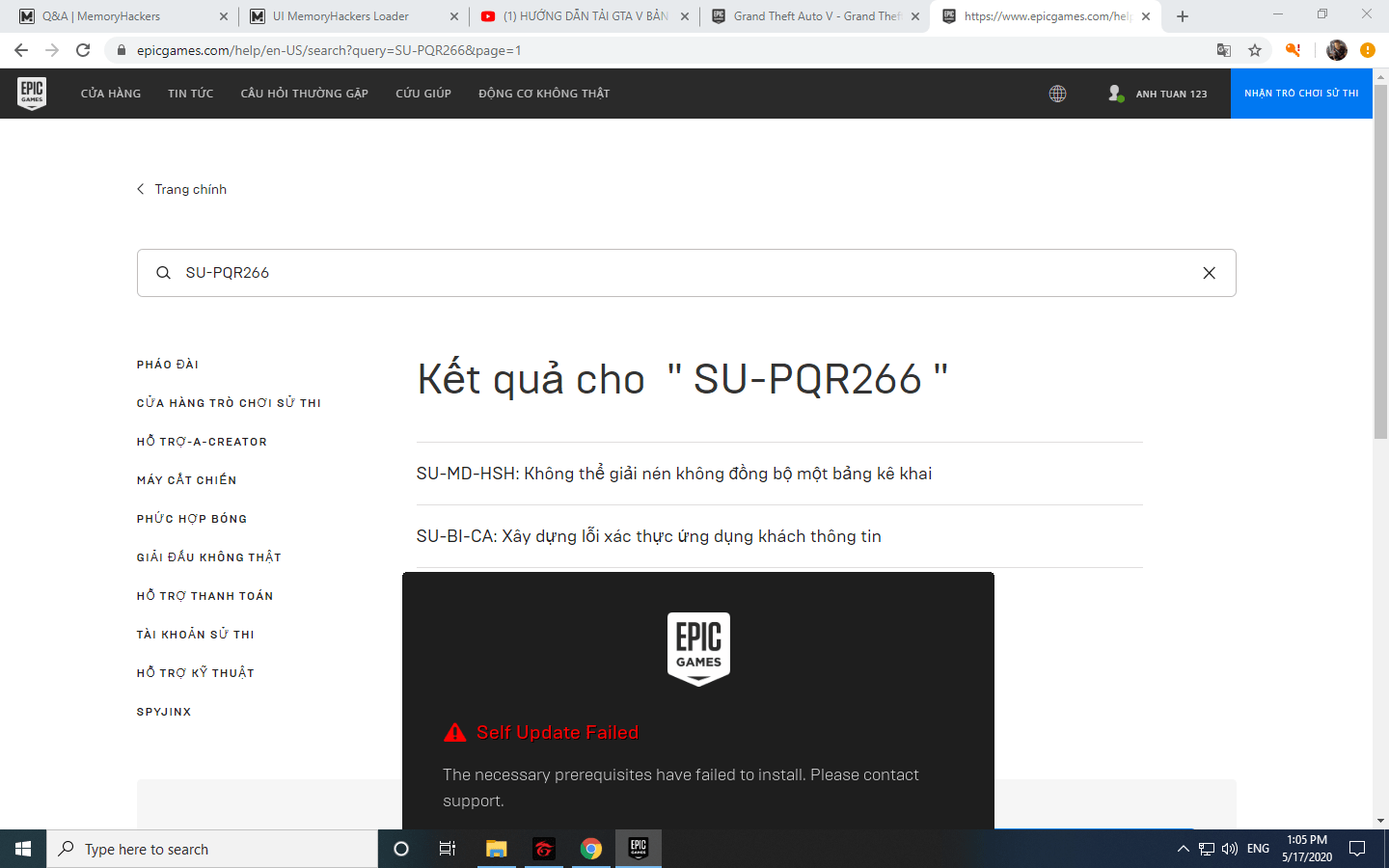Click the page vertical scrollbar thumb
Viewport: 1389px width, 868px height.
[1380, 260]
